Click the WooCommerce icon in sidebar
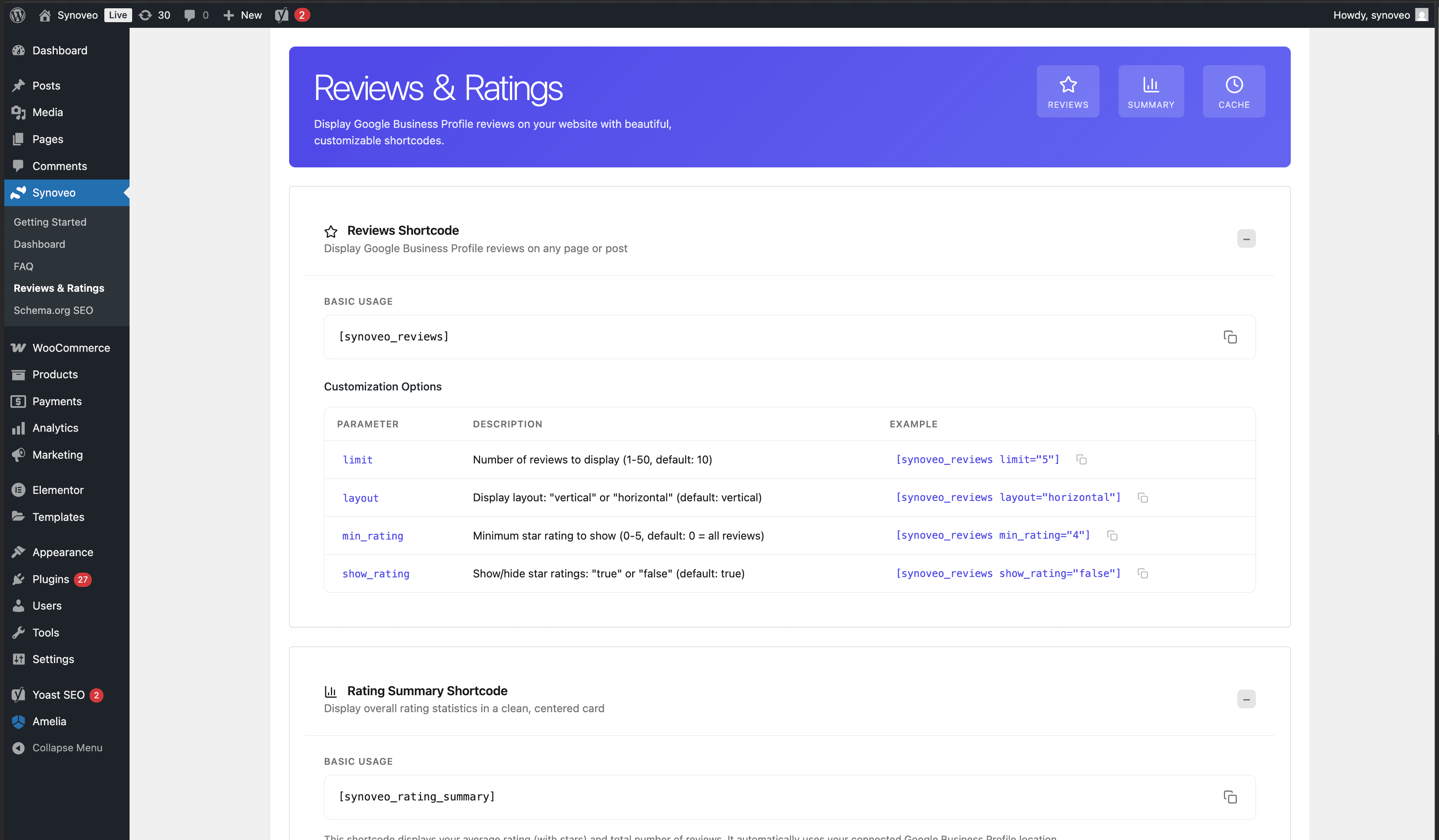Screen dimensions: 1439x840 pos(19,347)
